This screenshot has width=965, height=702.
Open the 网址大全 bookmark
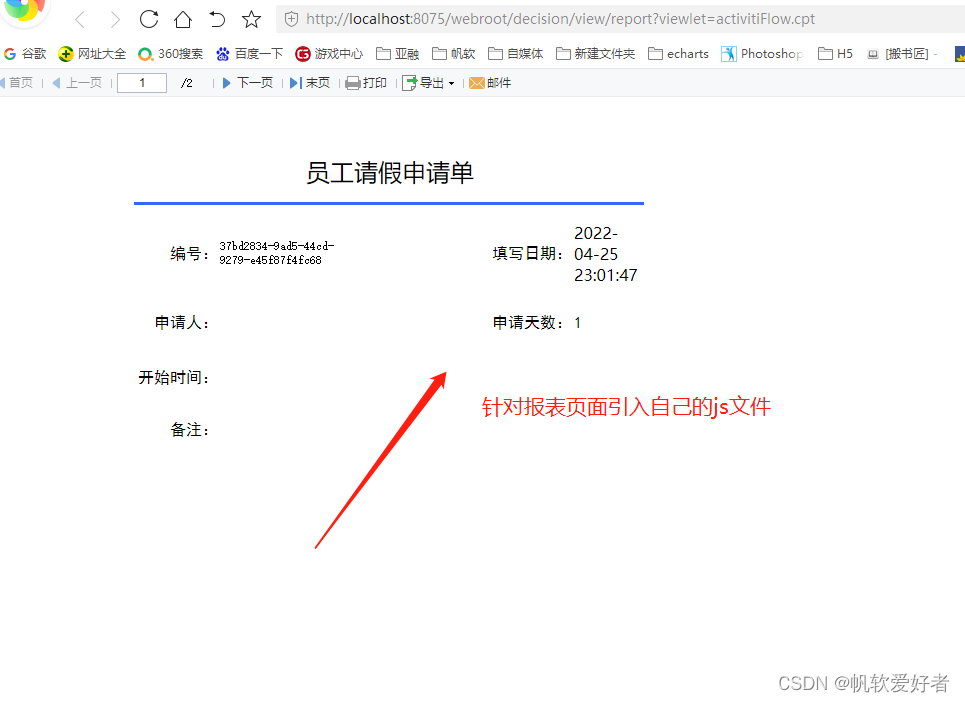pyautogui.click(x=92, y=54)
